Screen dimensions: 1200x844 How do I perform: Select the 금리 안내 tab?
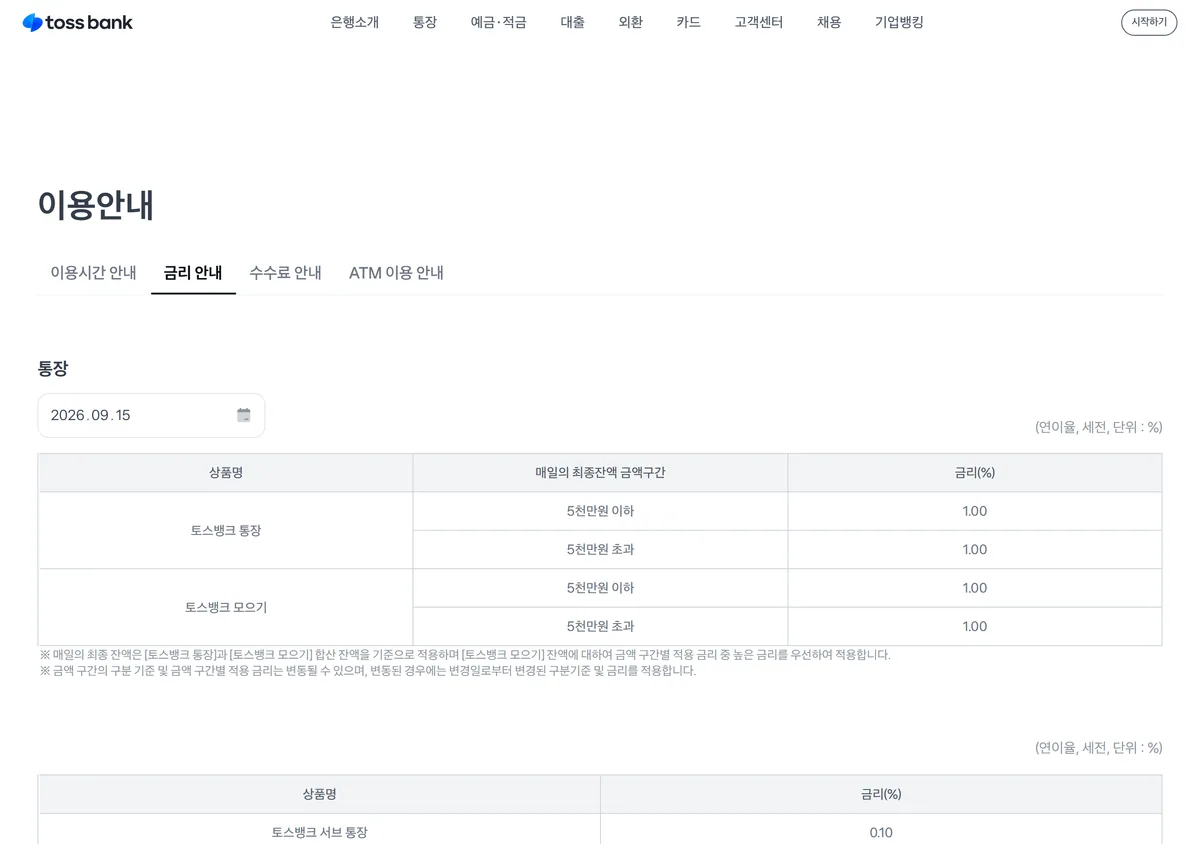[x=193, y=272]
